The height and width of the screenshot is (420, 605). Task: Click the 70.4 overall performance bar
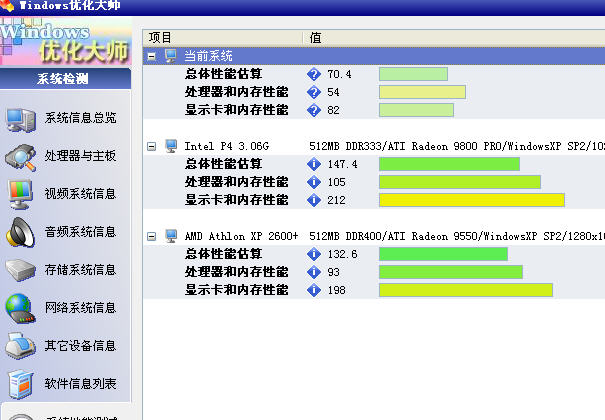(413, 74)
